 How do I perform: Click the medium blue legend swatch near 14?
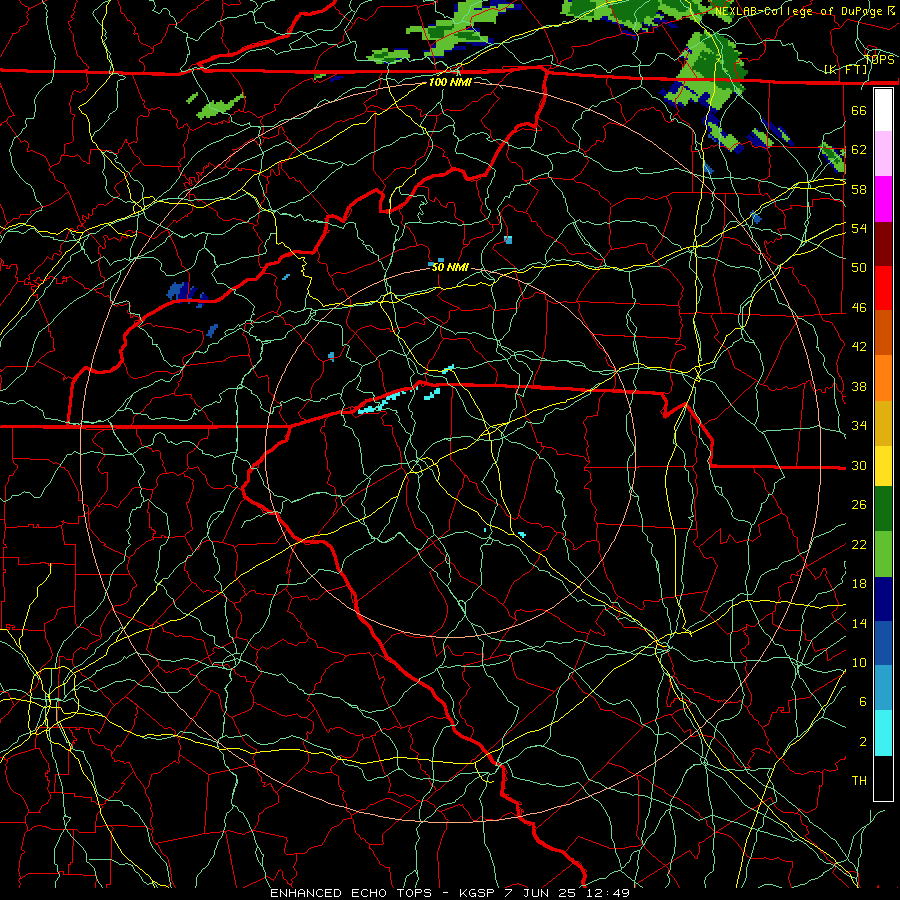click(x=883, y=643)
